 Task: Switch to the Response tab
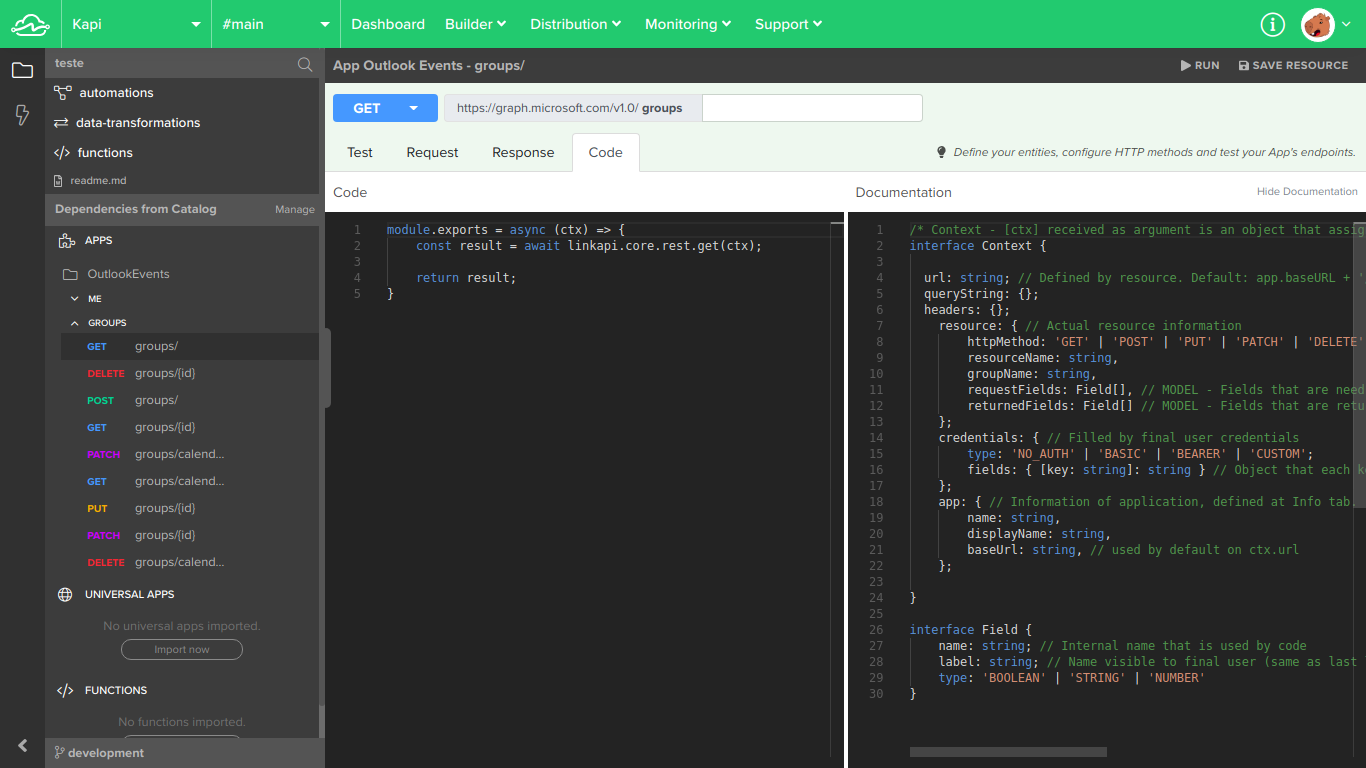[522, 152]
